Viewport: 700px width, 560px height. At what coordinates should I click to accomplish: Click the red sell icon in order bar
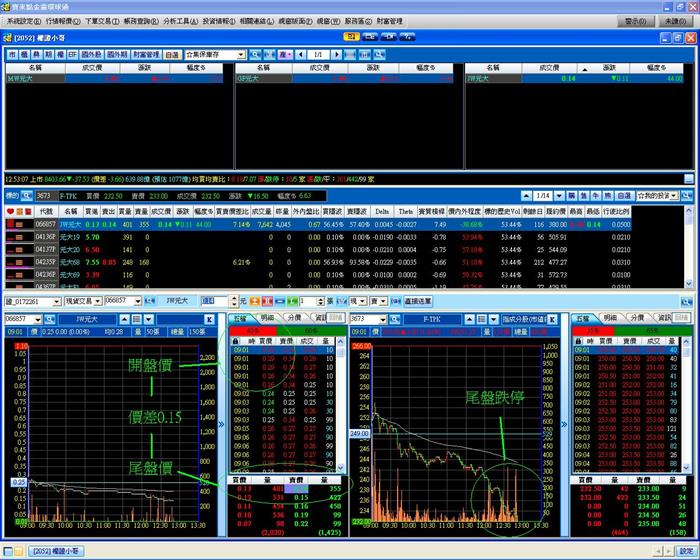pos(267,301)
